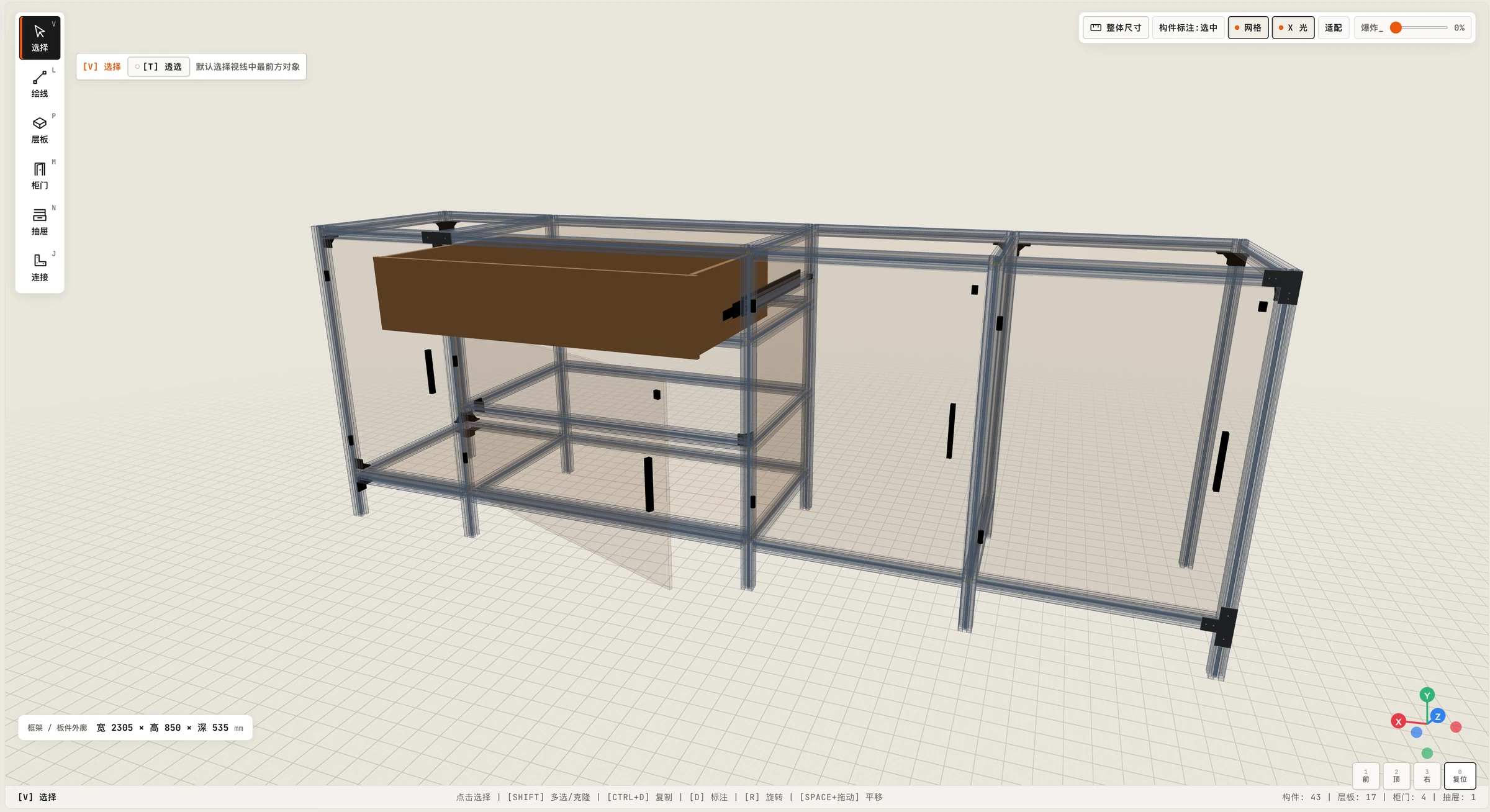Viewport: 1490px width, 812px height.
Task: Click the green Y axis gizmo ball
Action: point(1427,695)
